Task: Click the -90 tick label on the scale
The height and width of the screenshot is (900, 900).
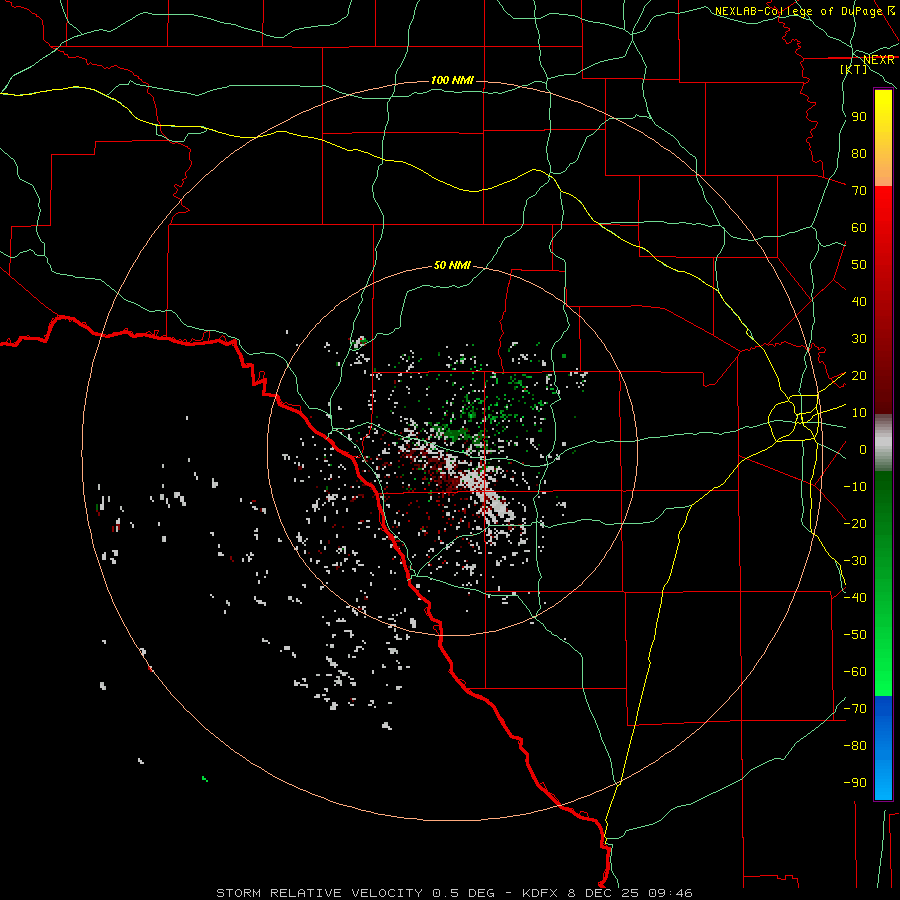Action: [855, 782]
